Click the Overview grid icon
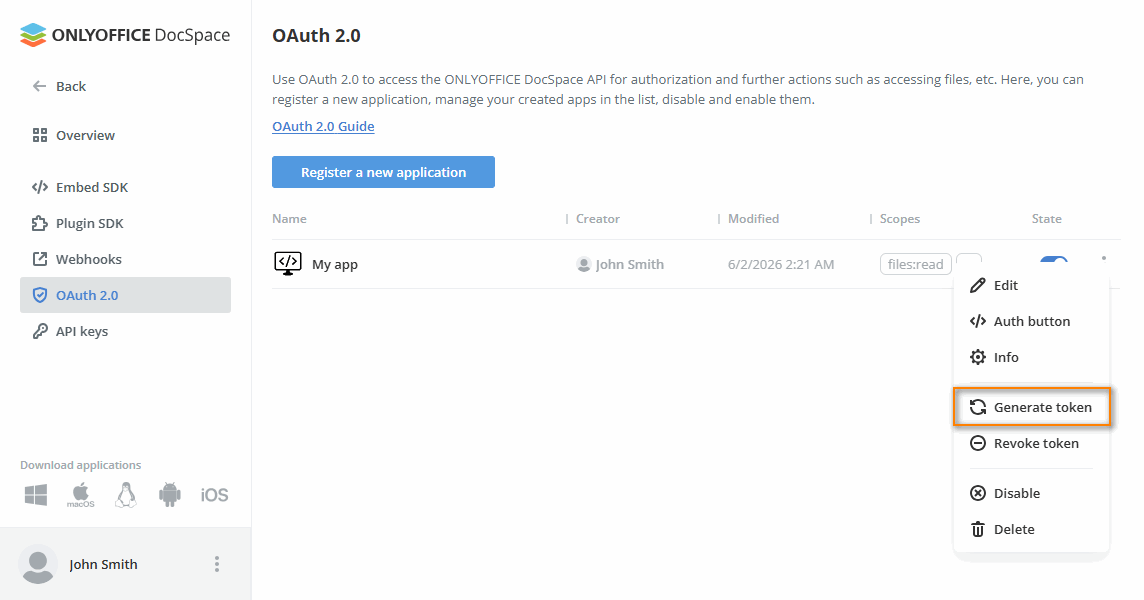 pos(40,135)
